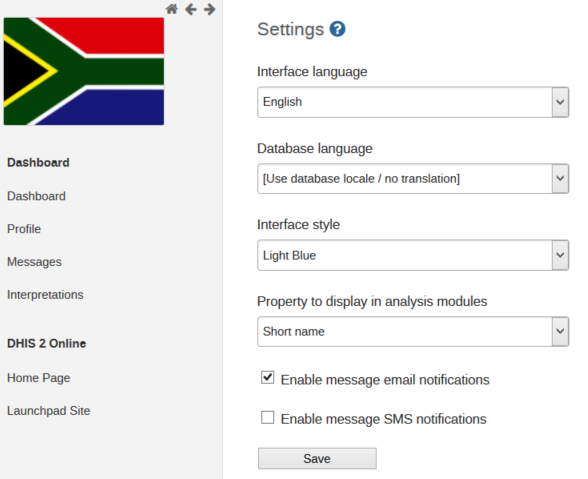Open Interpretations from the sidebar
Image resolution: width=588 pixels, height=479 pixels.
click(x=45, y=295)
